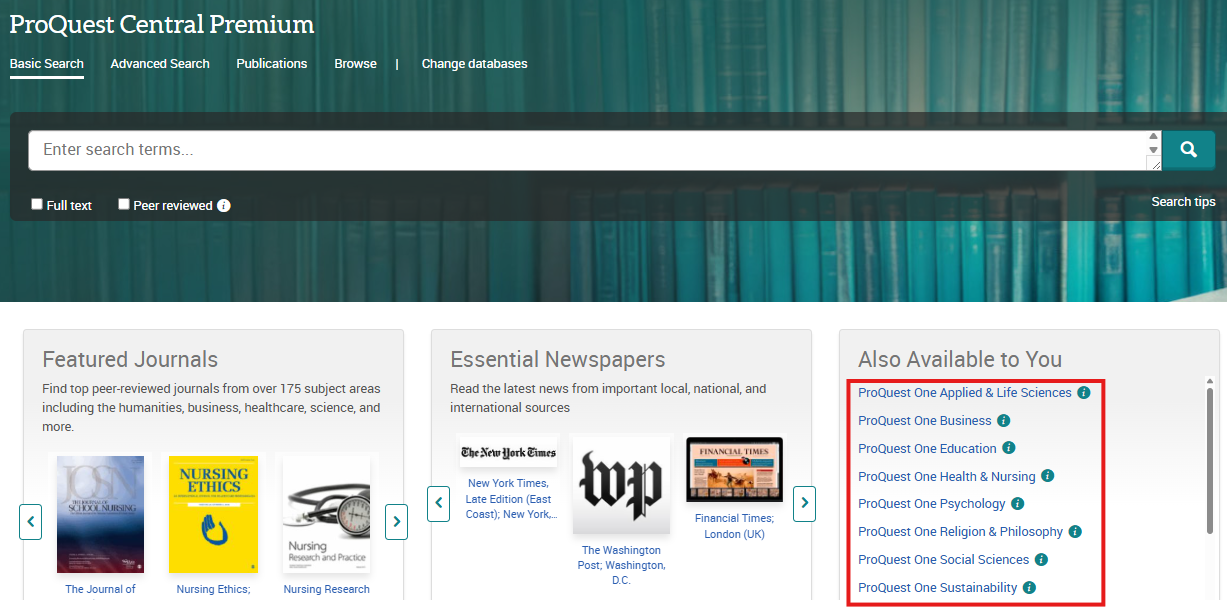
Task: Open ProQuest One Applied & Life Sciences
Action: tap(965, 393)
